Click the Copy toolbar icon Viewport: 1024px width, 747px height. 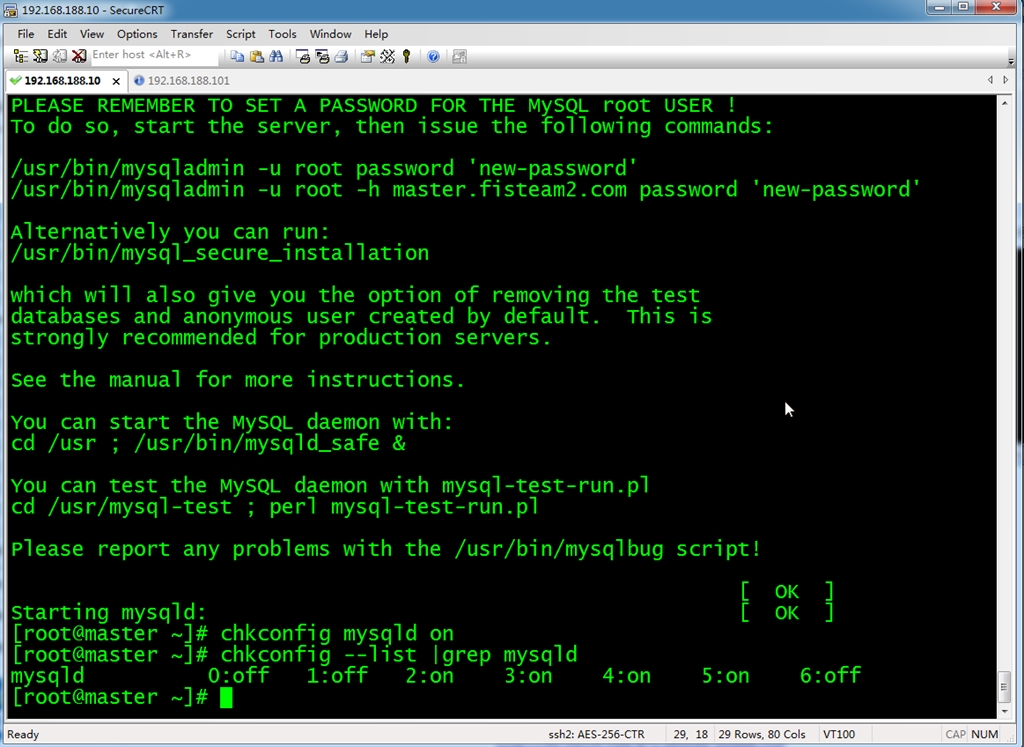point(238,56)
